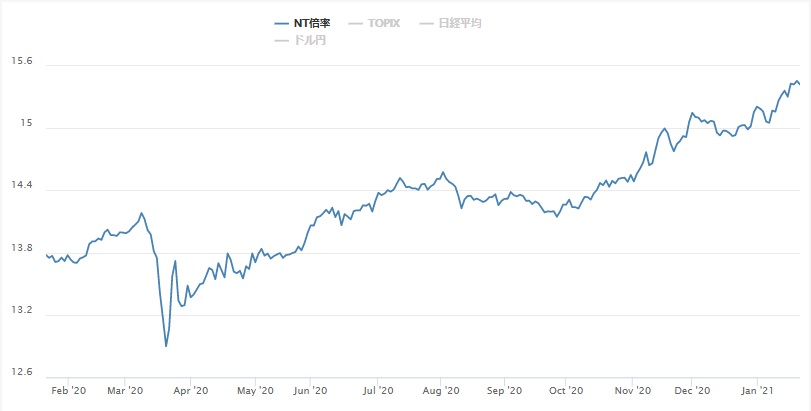Click the 13.2 y-axis value label
This screenshot has width=811, height=411.
coord(21,311)
